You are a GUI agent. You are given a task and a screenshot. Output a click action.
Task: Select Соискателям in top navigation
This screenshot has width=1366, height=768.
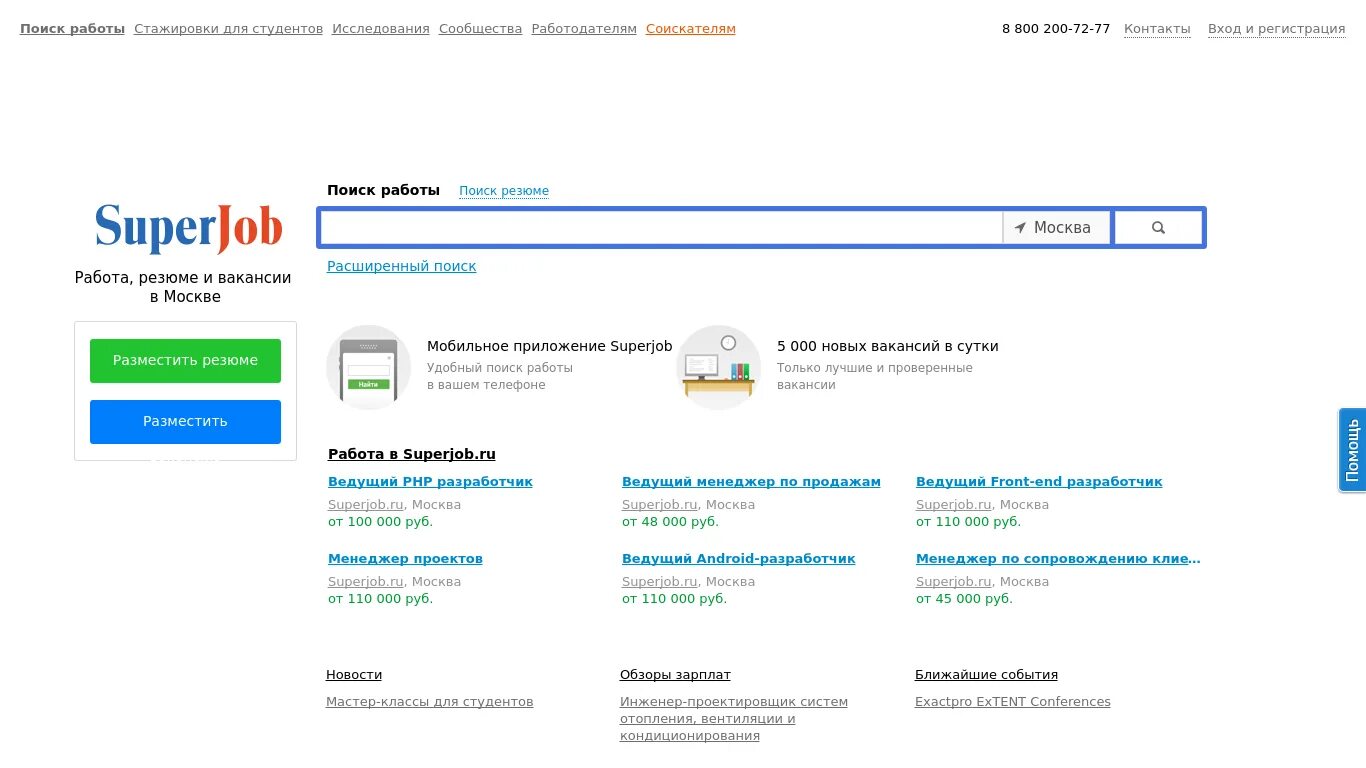coord(691,29)
